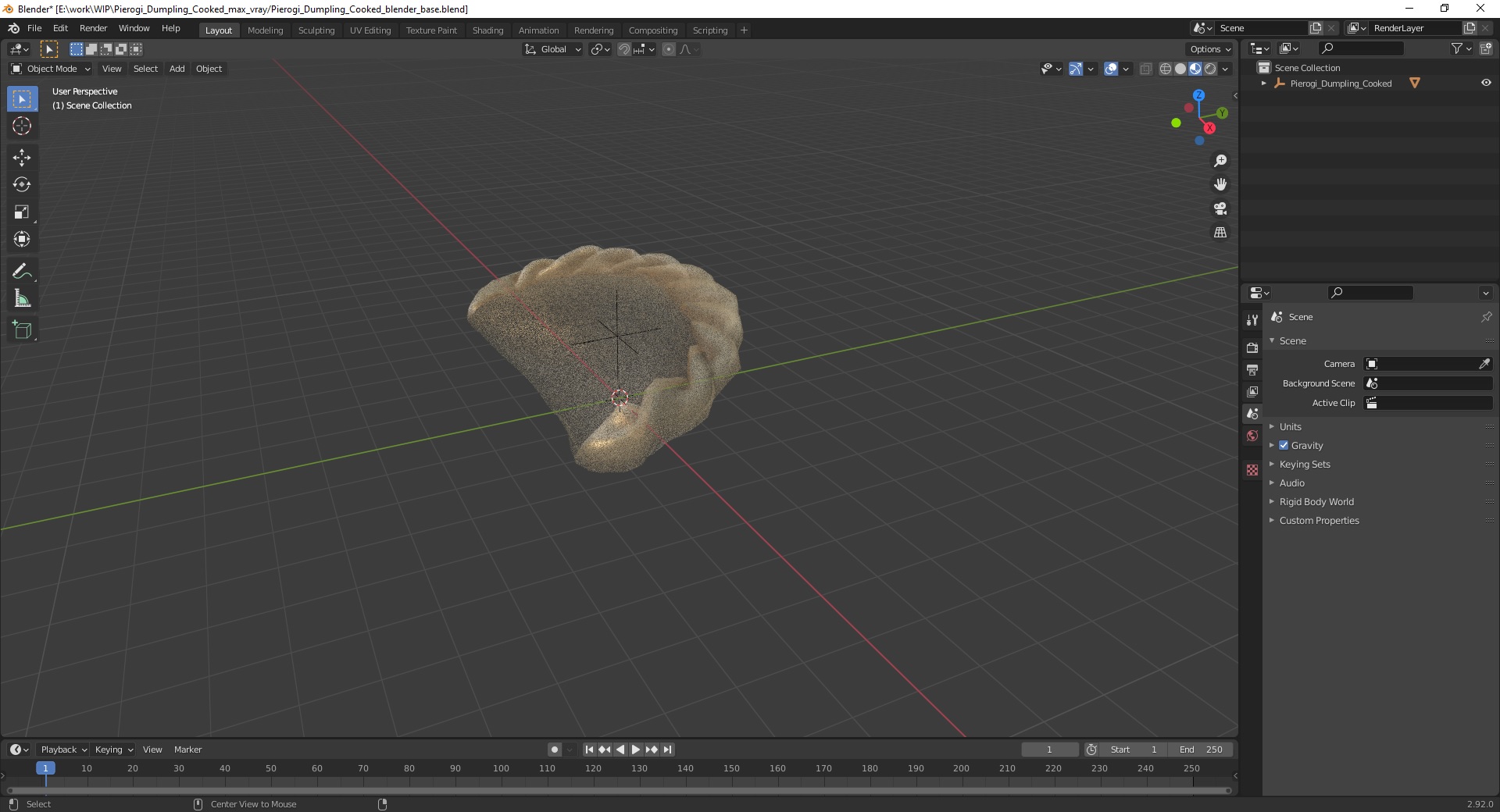
Task: Select the Scale tool
Action: [x=22, y=212]
